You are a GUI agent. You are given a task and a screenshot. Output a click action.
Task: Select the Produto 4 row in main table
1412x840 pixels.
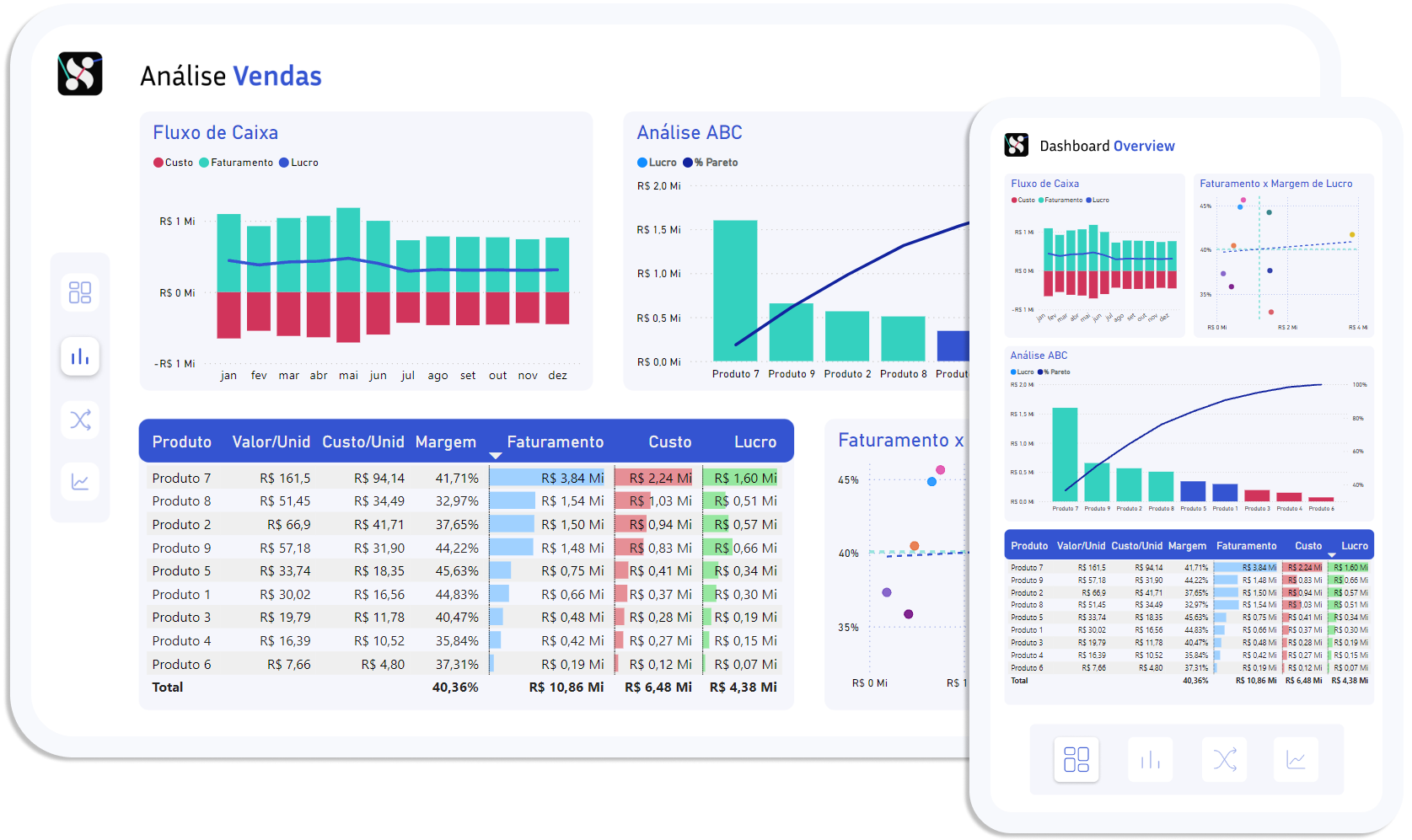coord(466,640)
